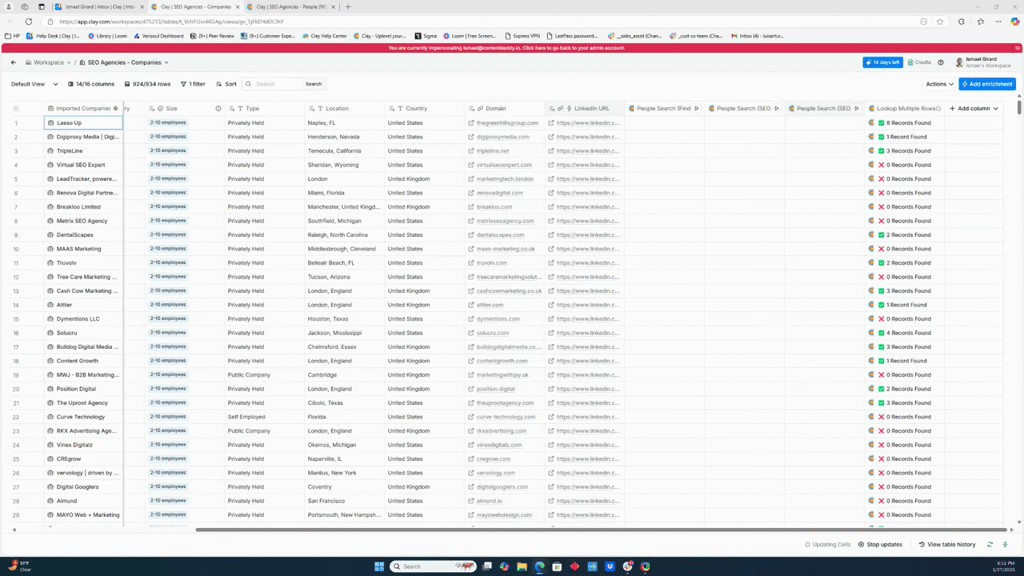This screenshot has width=1024, height=576.
Task: Open the 14/16 columns menu
Action: click(91, 84)
